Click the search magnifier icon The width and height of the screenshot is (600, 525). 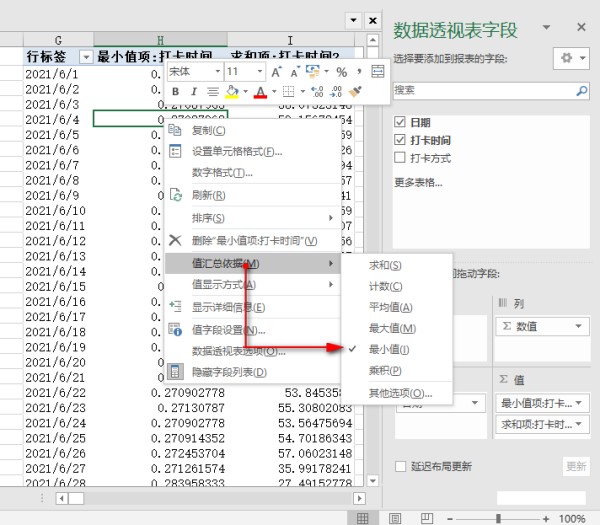[582, 91]
